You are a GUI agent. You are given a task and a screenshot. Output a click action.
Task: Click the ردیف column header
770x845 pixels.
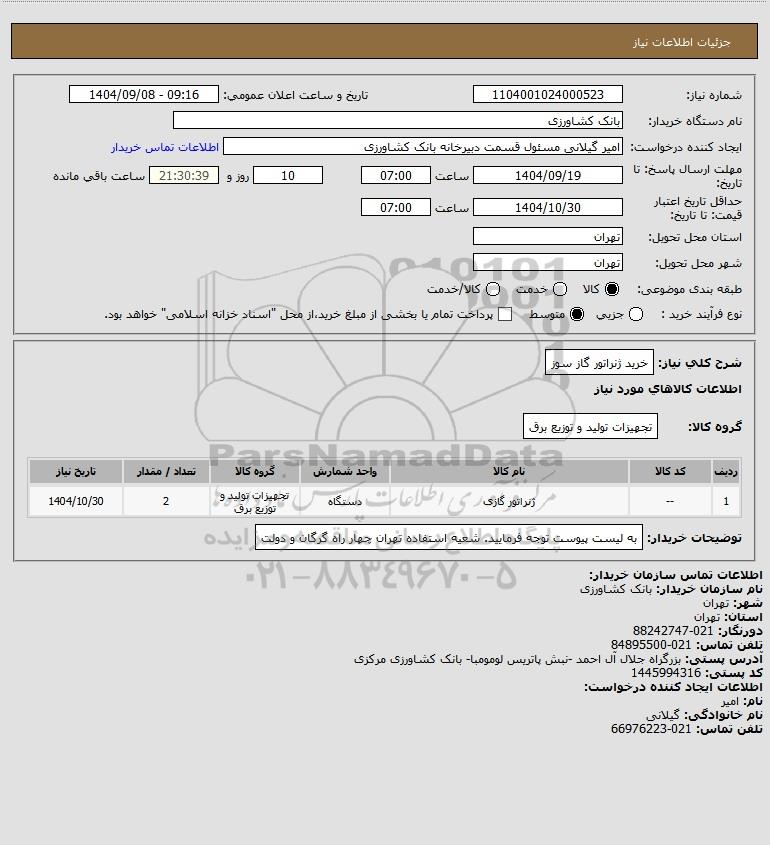[726, 472]
